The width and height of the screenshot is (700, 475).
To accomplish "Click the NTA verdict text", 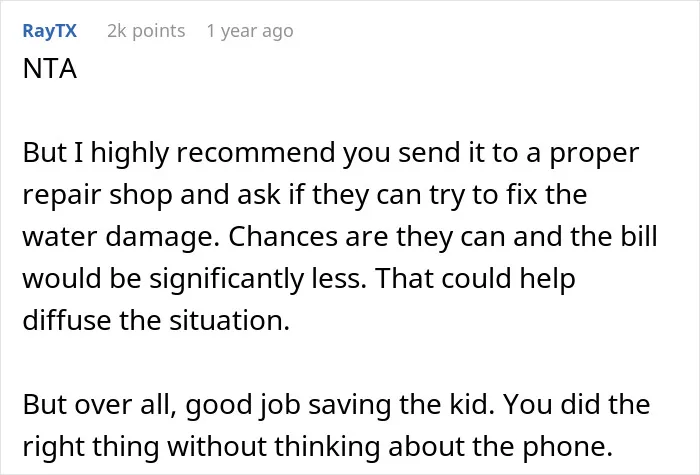I will pos(50,69).
